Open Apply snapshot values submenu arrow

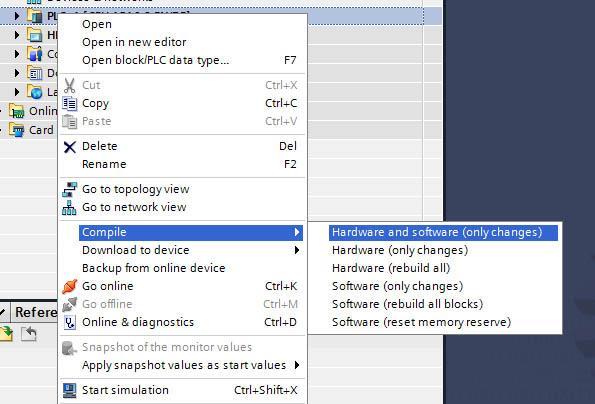[297, 365]
